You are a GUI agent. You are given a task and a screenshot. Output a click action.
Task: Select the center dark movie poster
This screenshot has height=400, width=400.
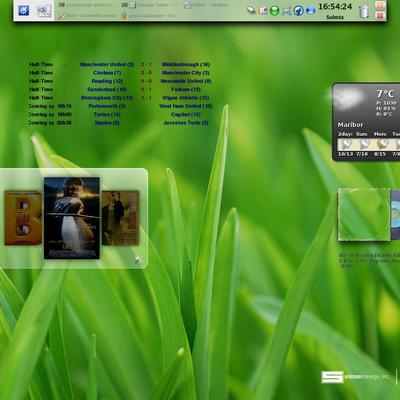coord(72,218)
